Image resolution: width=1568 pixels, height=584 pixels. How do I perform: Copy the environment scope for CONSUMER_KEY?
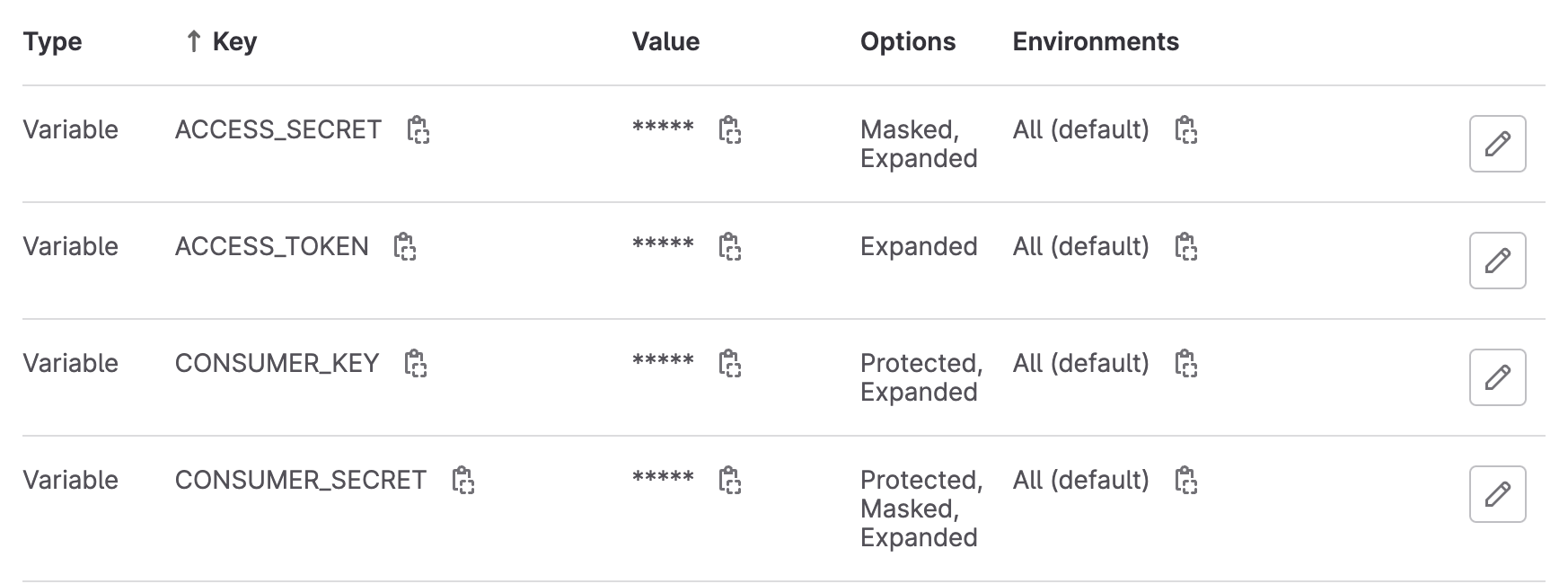pyautogui.click(x=1185, y=364)
